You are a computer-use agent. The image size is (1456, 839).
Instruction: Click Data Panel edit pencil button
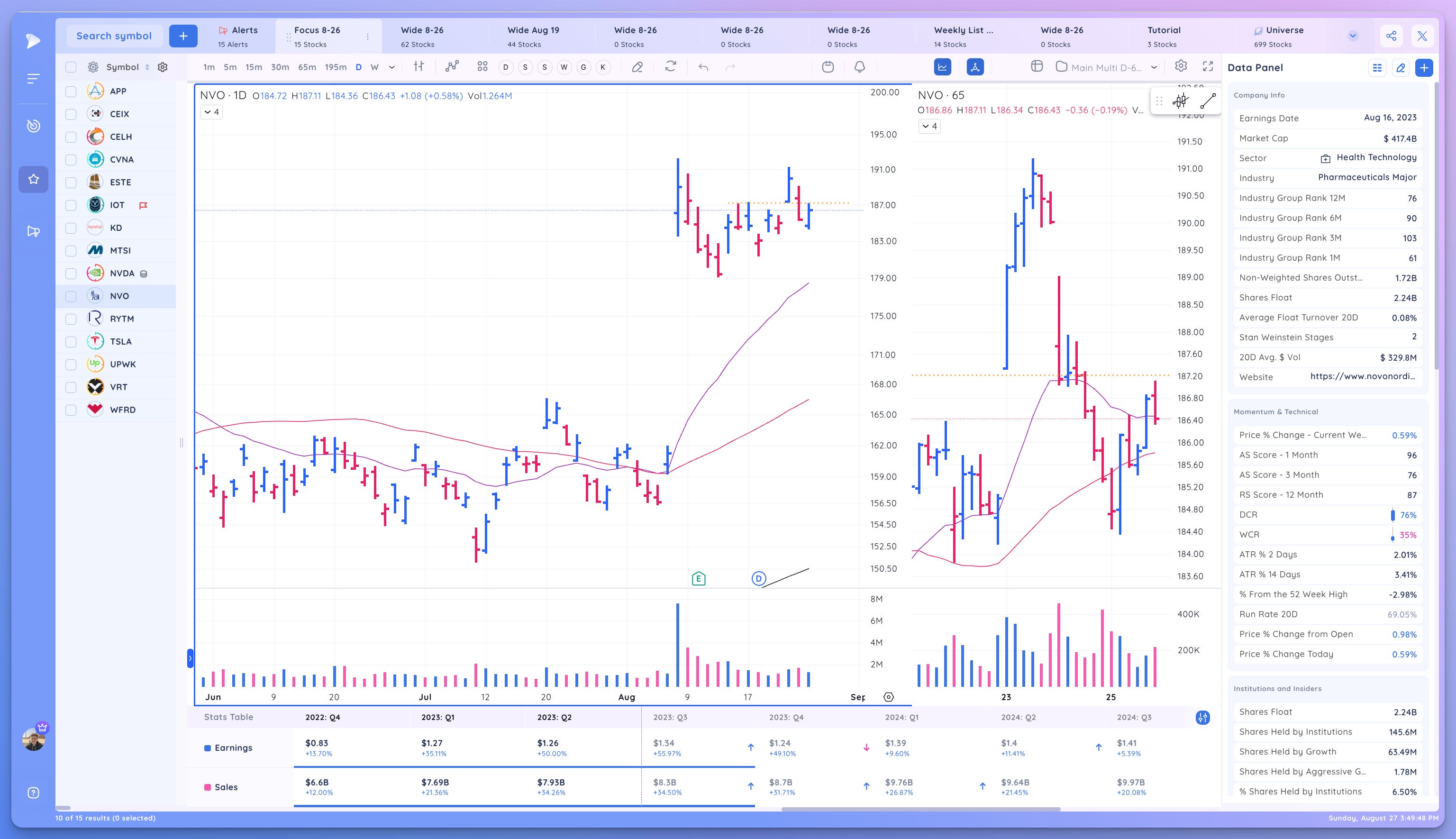1401,68
